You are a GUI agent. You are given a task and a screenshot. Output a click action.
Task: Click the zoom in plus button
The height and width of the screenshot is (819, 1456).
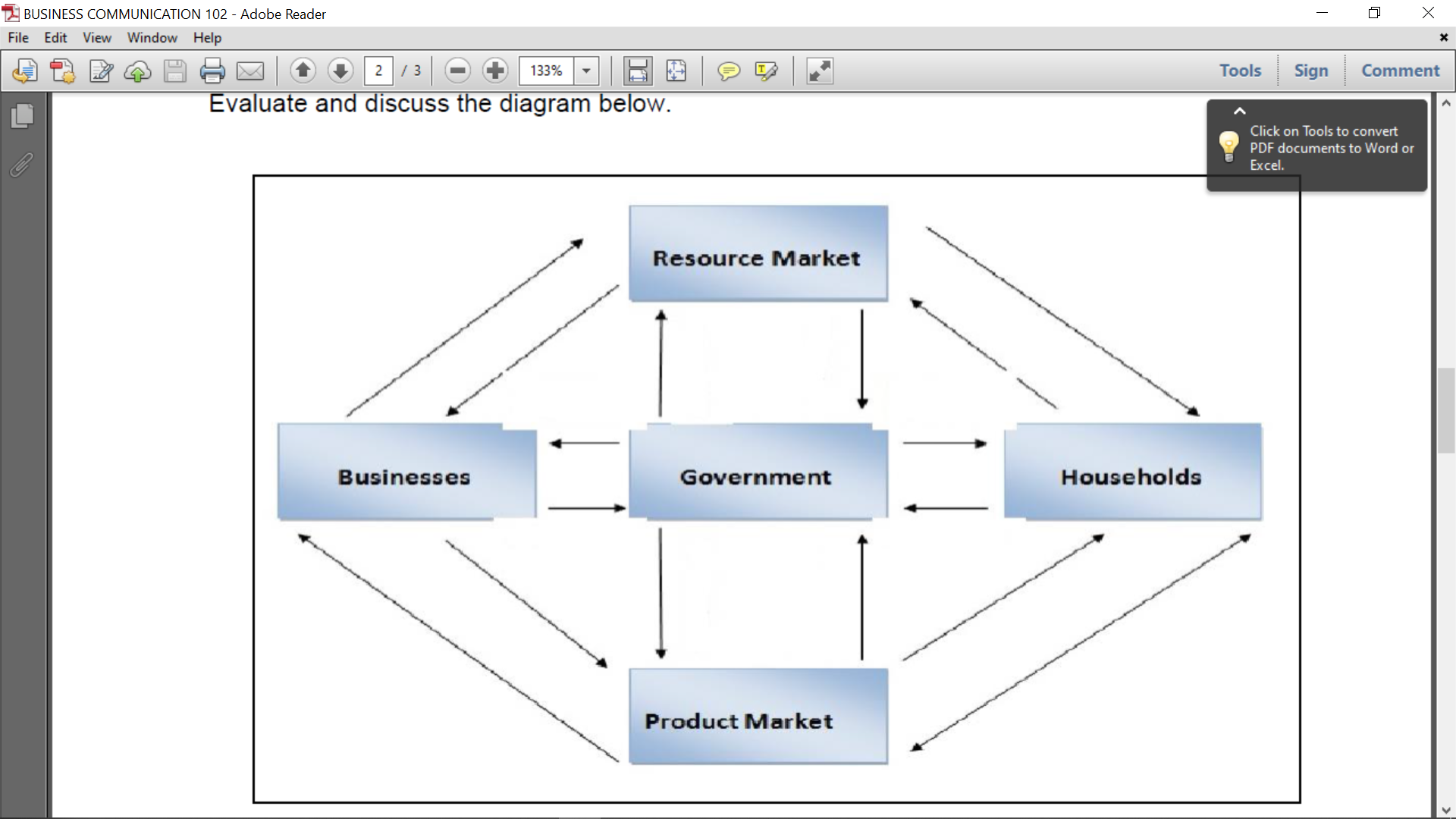point(495,71)
